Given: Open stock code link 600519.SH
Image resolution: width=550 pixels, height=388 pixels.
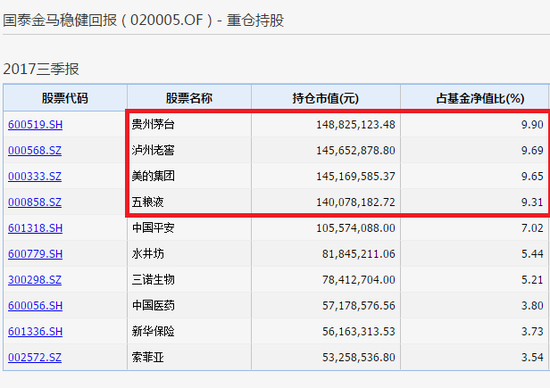Looking at the screenshot, I should (35, 125).
